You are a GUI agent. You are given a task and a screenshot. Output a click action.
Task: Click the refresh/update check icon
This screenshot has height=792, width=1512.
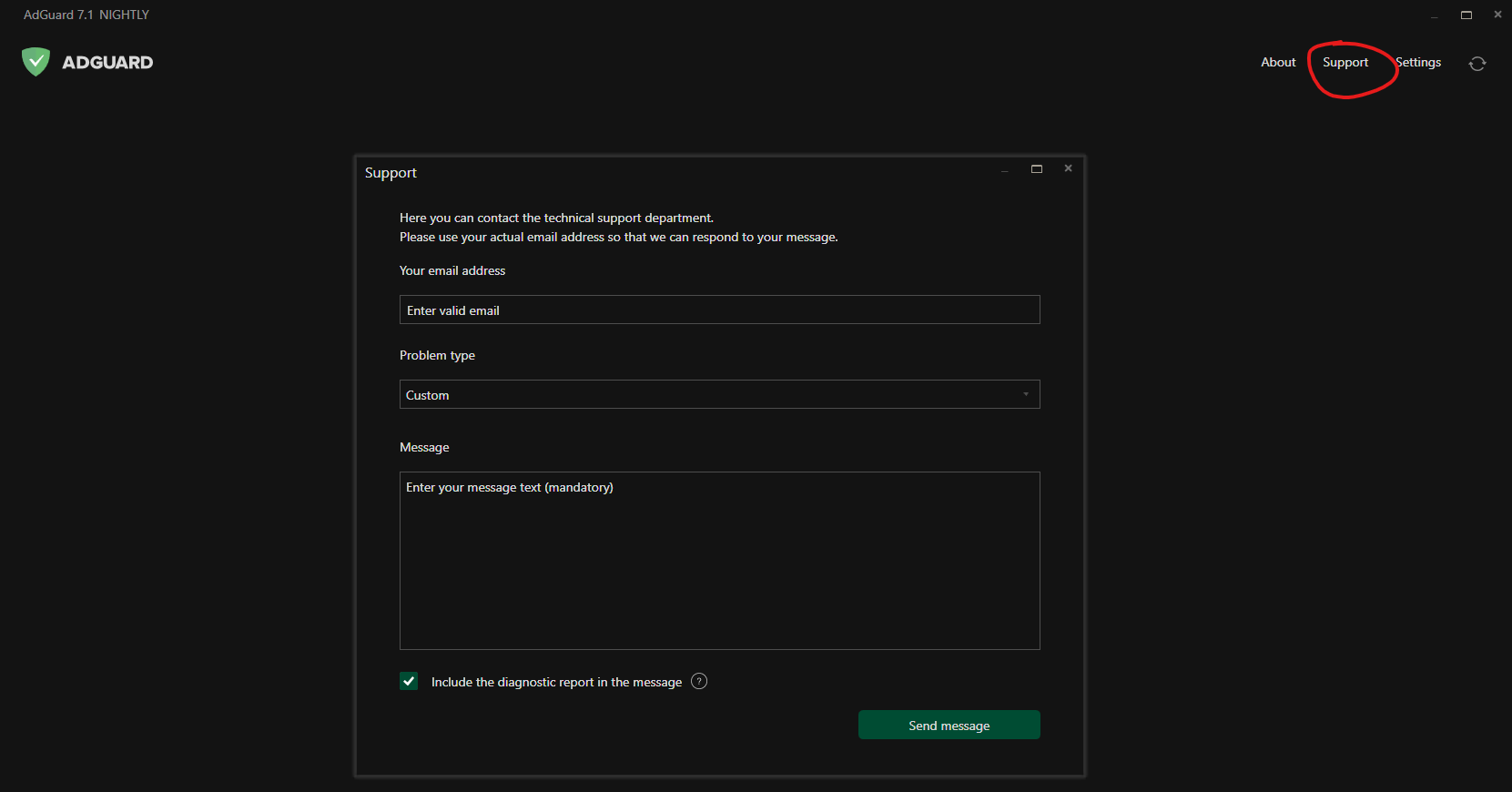(x=1477, y=63)
